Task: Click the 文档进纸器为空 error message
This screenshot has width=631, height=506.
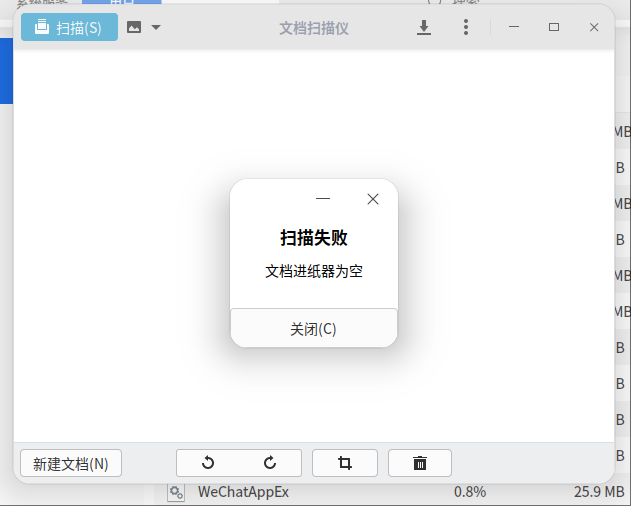Action: pyautogui.click(x=314, y=271)
